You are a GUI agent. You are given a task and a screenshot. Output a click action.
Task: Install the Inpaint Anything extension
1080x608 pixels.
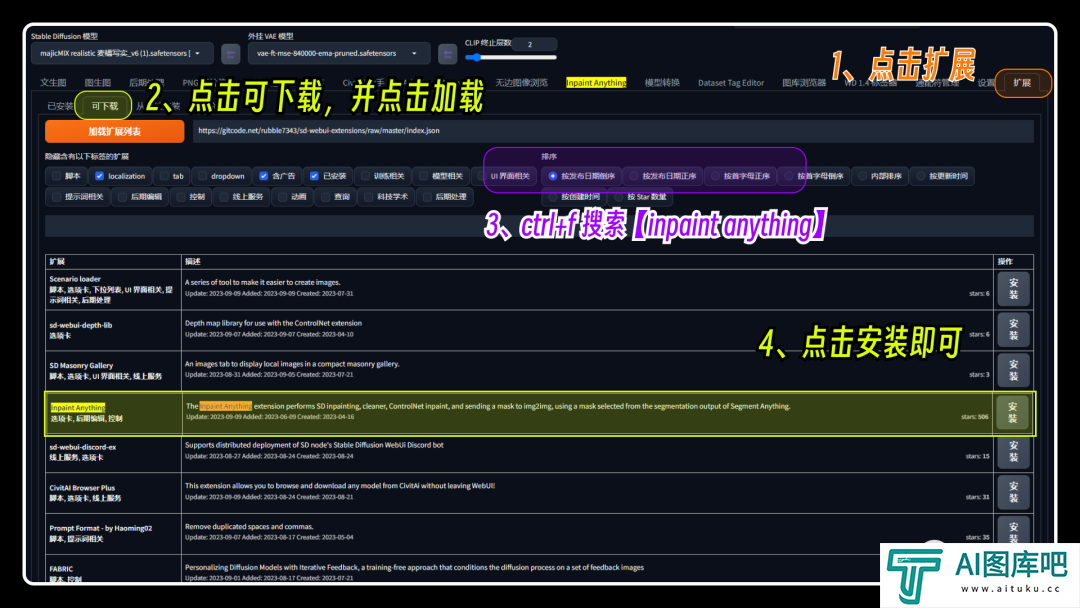tap(1012, 412)
